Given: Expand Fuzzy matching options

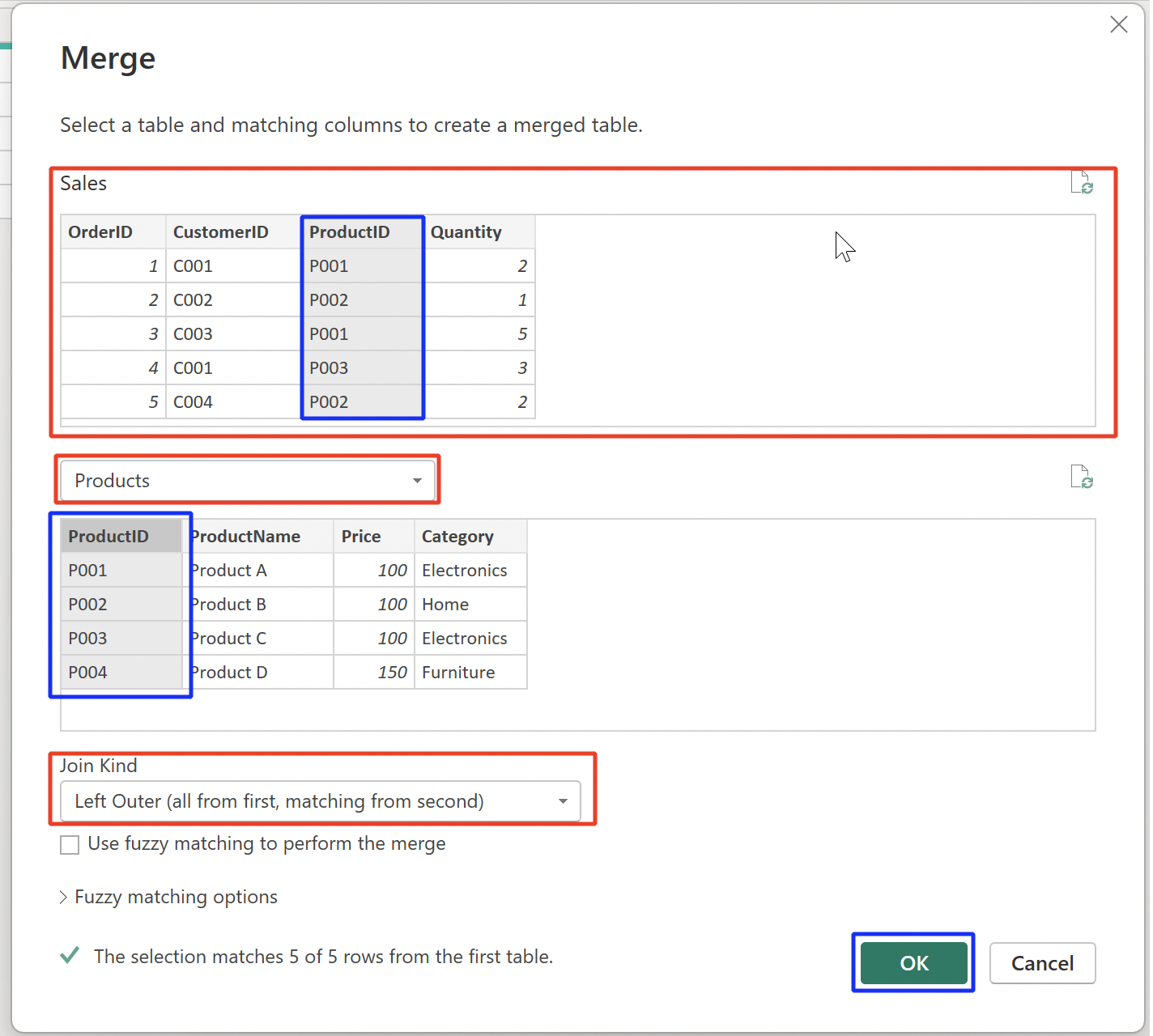Looking at the screenshot, I should pyautogui.click(x=168, y=897).
